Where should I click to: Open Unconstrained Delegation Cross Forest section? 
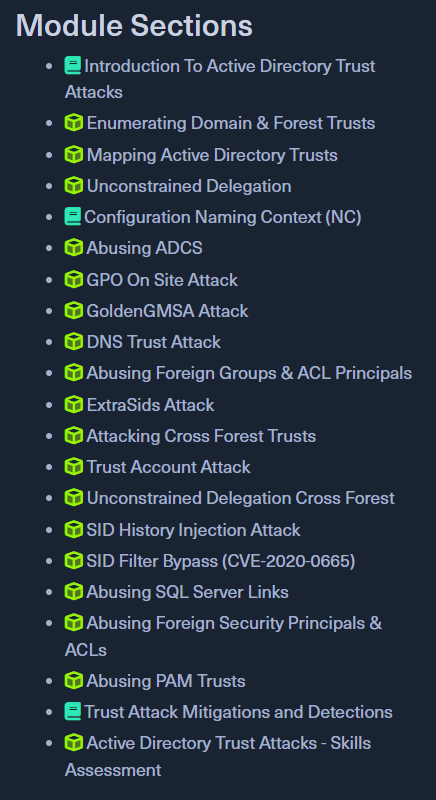point(241,498)
